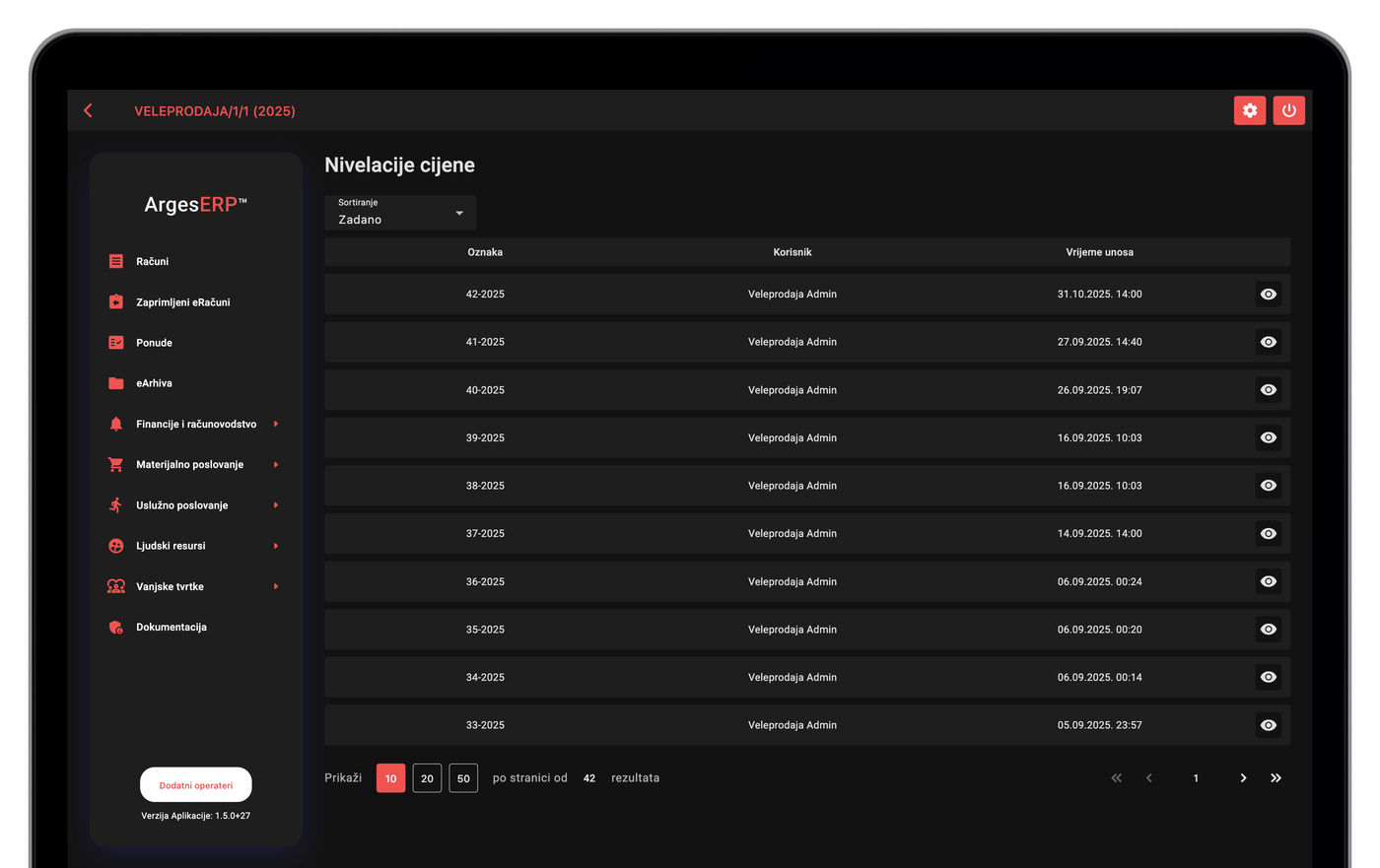Show 10 results per page
The width and height of the screenshot is (1380, 868).
click(x=390, y=778)
